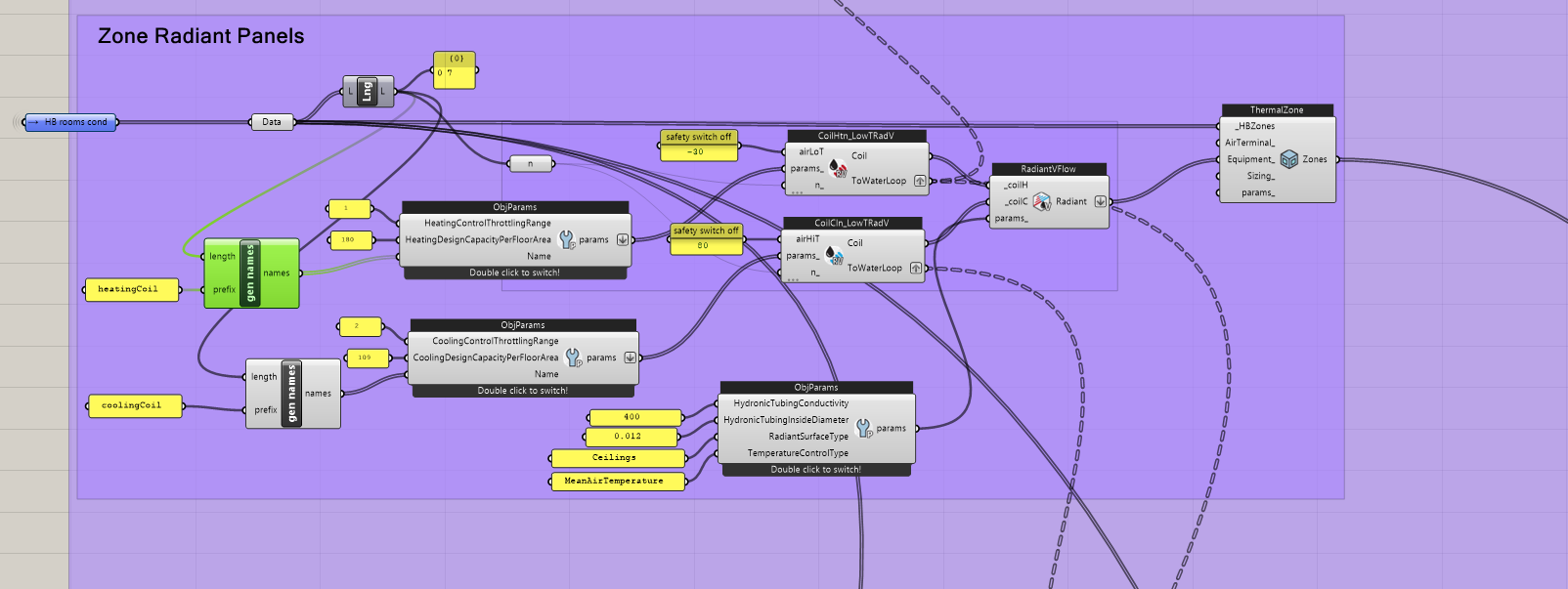Viewport: 1568px width, 589px height.
Task: Click the RadiantVFlow title bar
Action: pos(1049,169)
